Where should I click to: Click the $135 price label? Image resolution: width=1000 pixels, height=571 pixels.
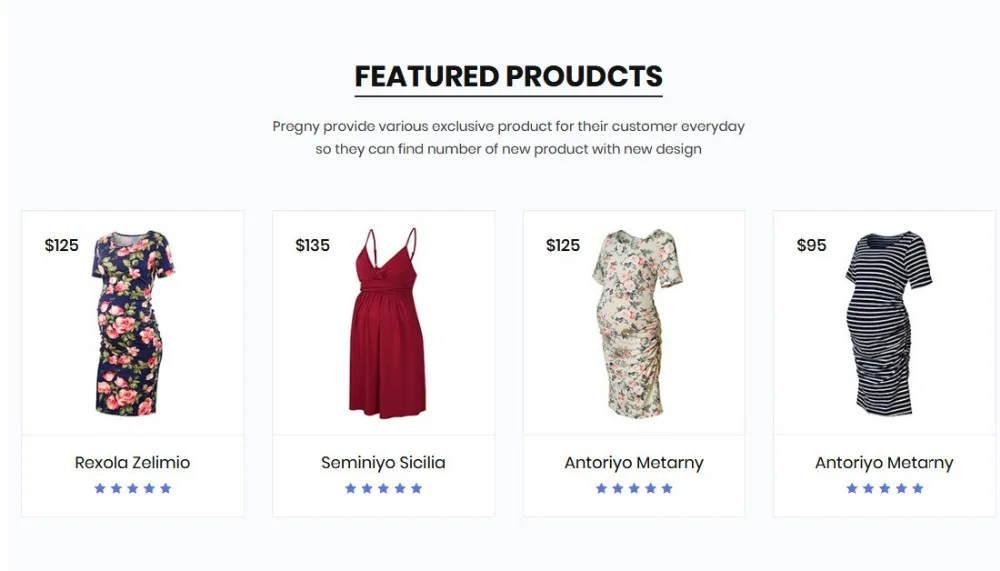click(312, 245)
